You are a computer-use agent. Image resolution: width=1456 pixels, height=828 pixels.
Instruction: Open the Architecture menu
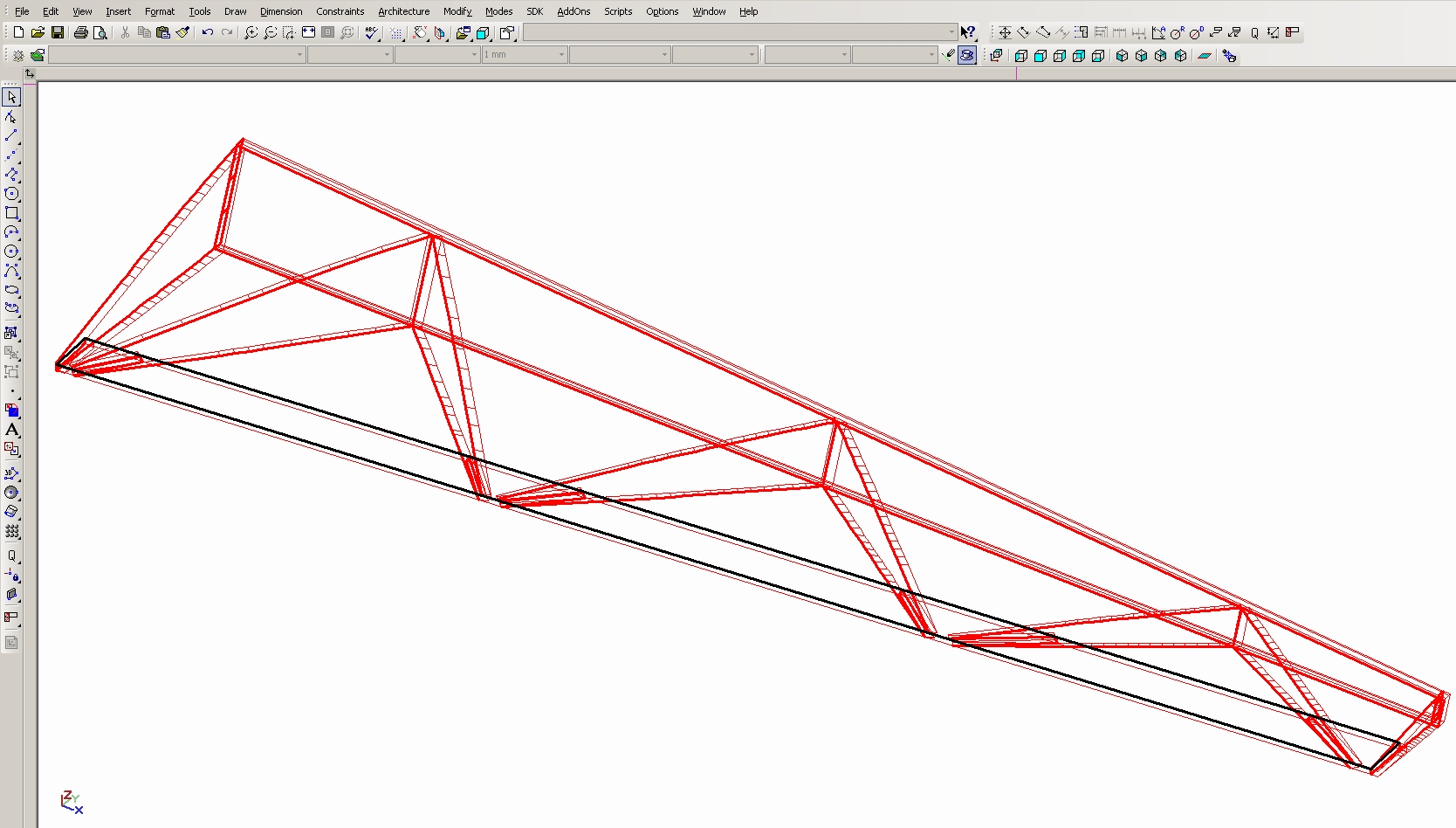(x=403, y=11)
